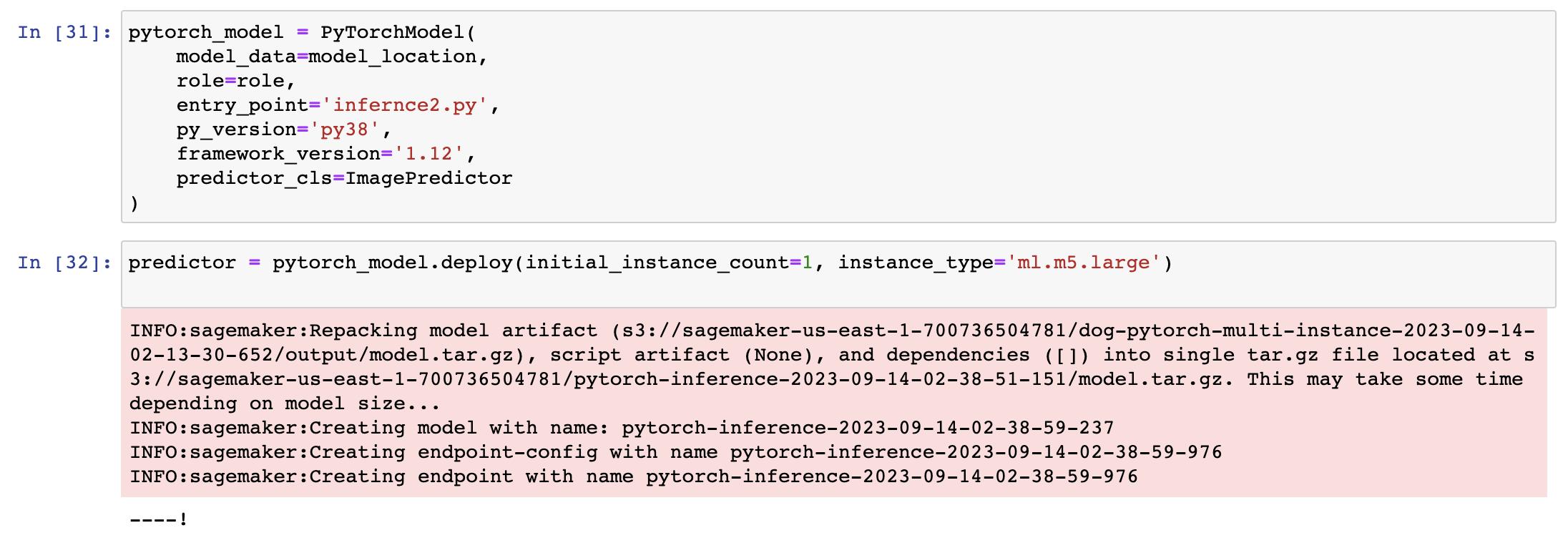The image size is (1568, 538).
Task: Click the model_data=model_location line
Action: (x=332, y=57)
